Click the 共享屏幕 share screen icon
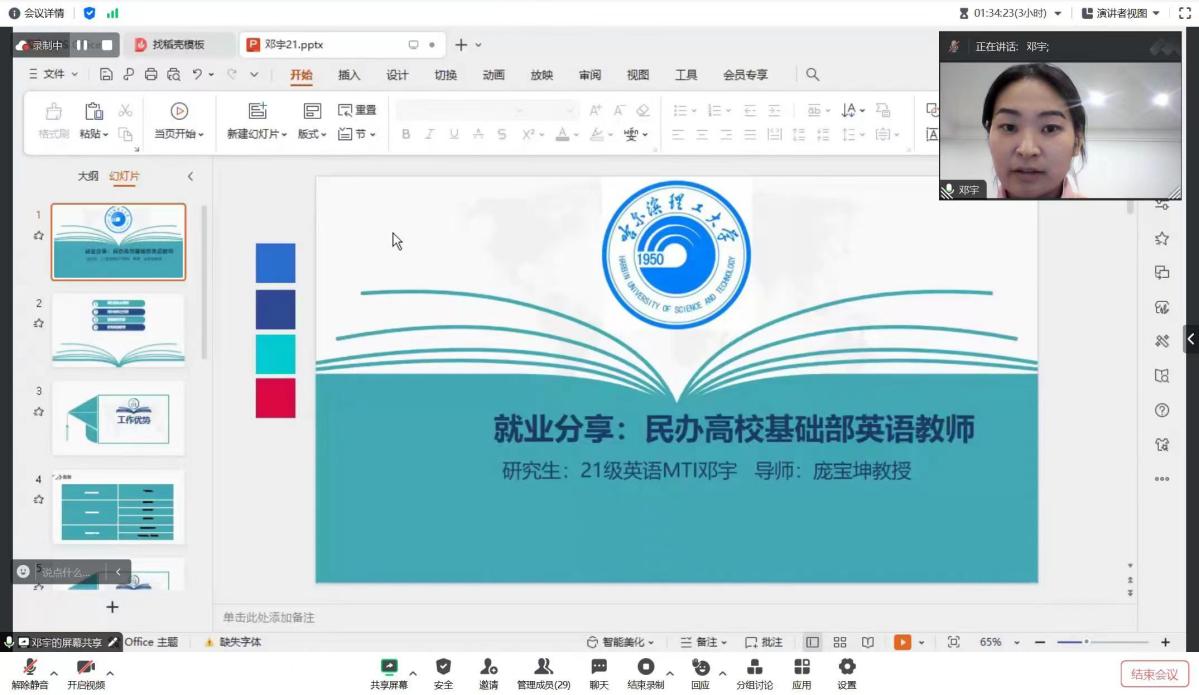 389,668
